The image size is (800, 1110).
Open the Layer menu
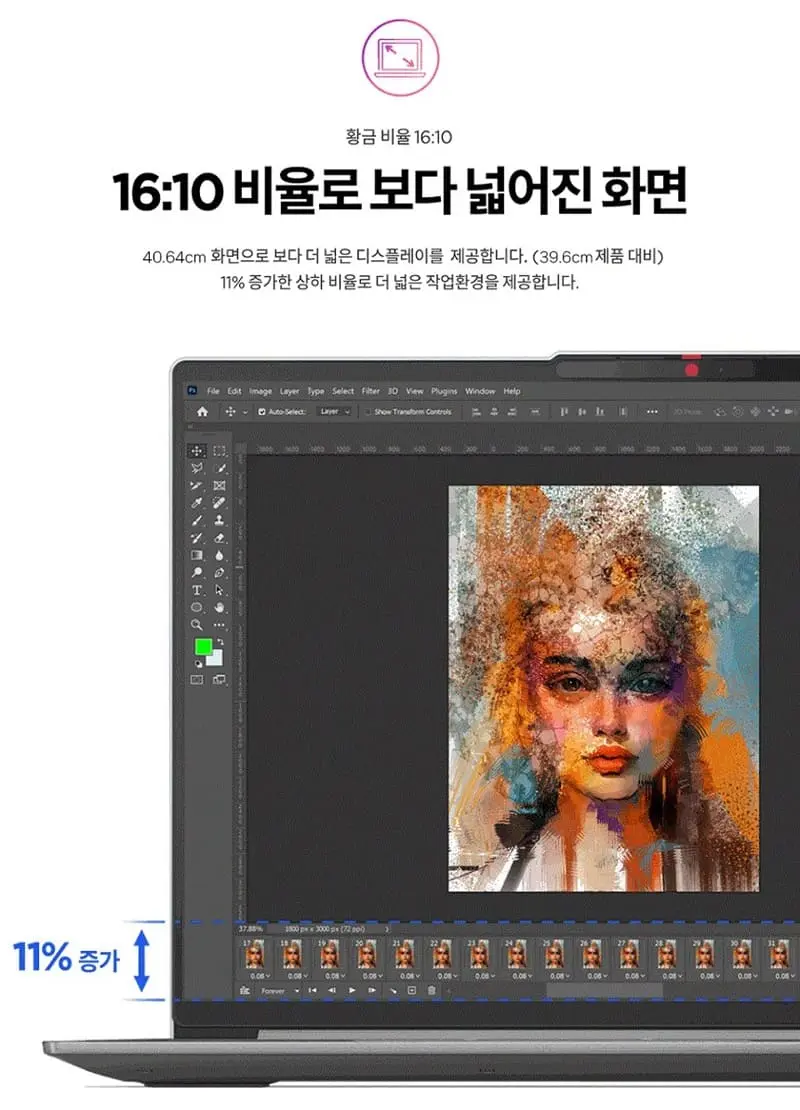(x=289, y=391)
